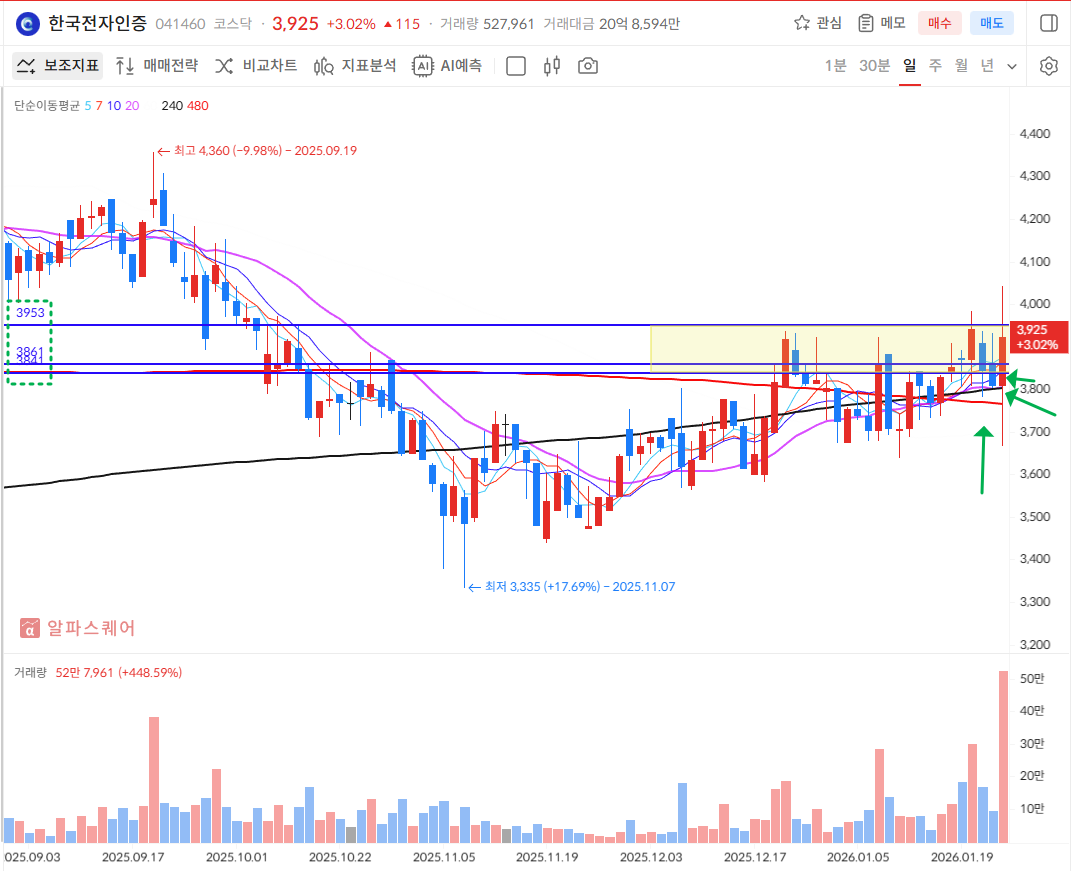Add stock to 관심 watchlist star

tap(817, 23)
